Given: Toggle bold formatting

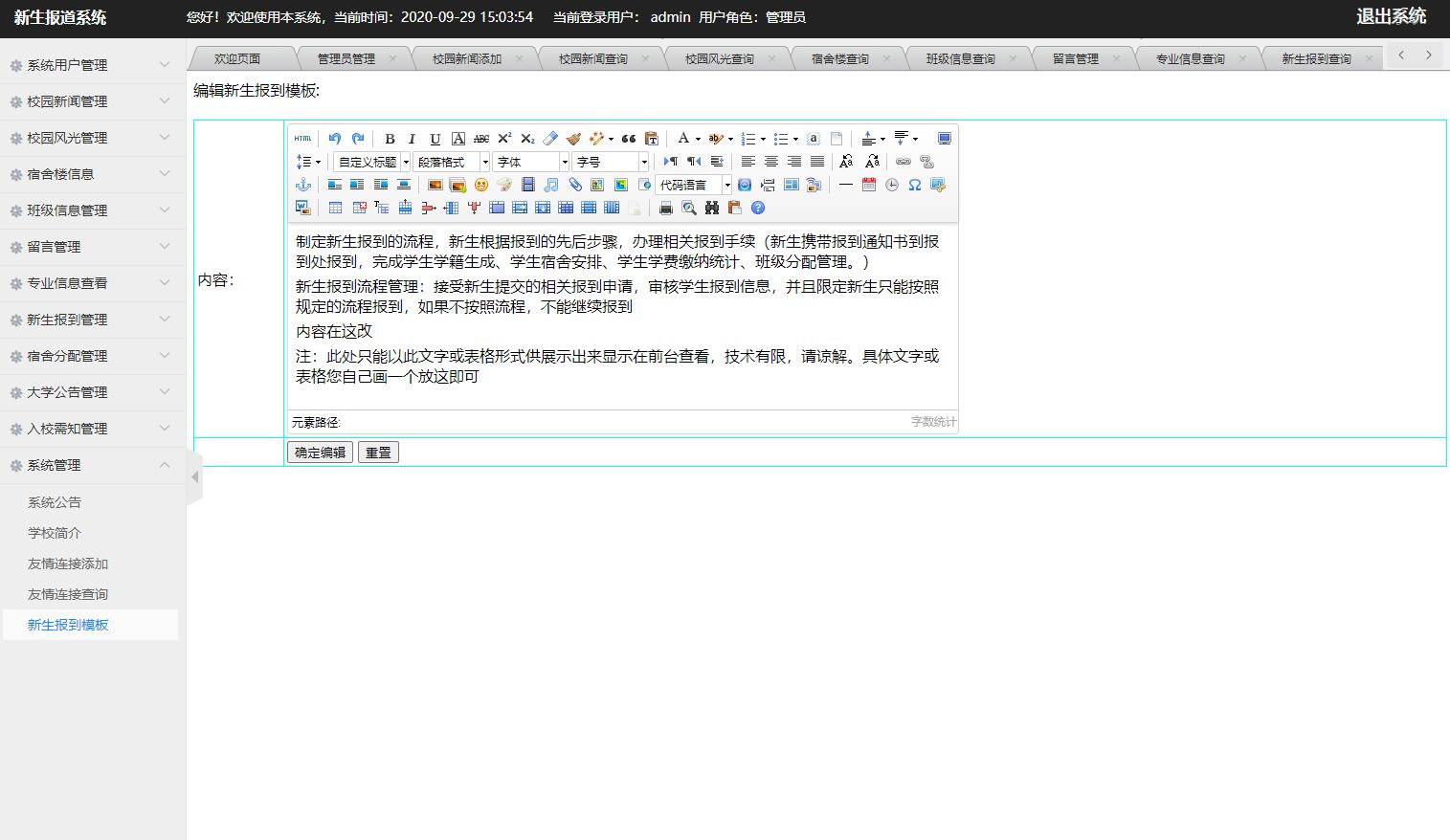Looking at the screenshot, I should pos(390,138).
